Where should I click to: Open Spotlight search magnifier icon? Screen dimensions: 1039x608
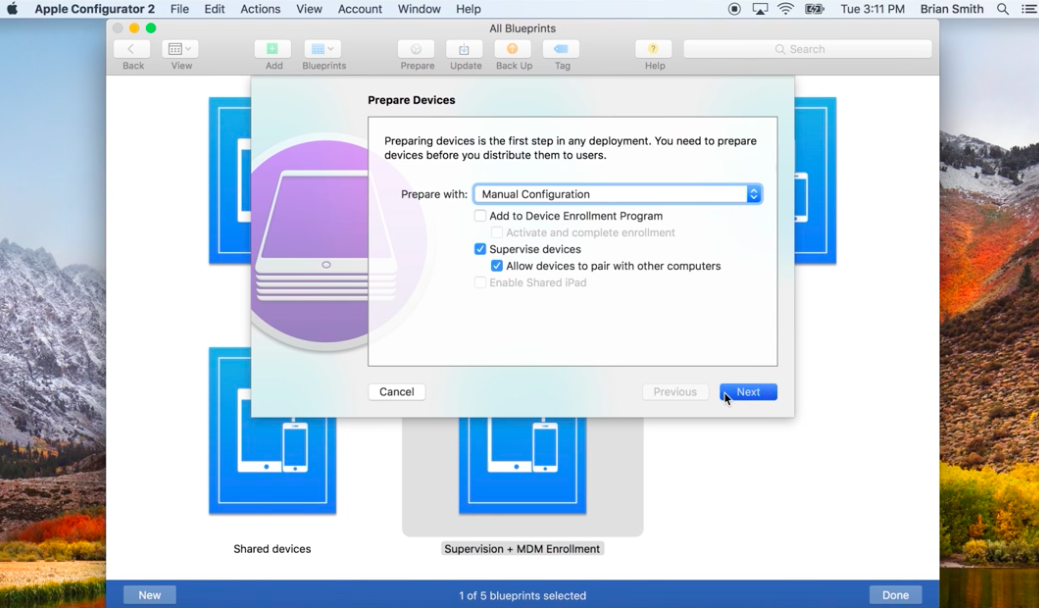pyautogui.click(x=1003, y=9)
